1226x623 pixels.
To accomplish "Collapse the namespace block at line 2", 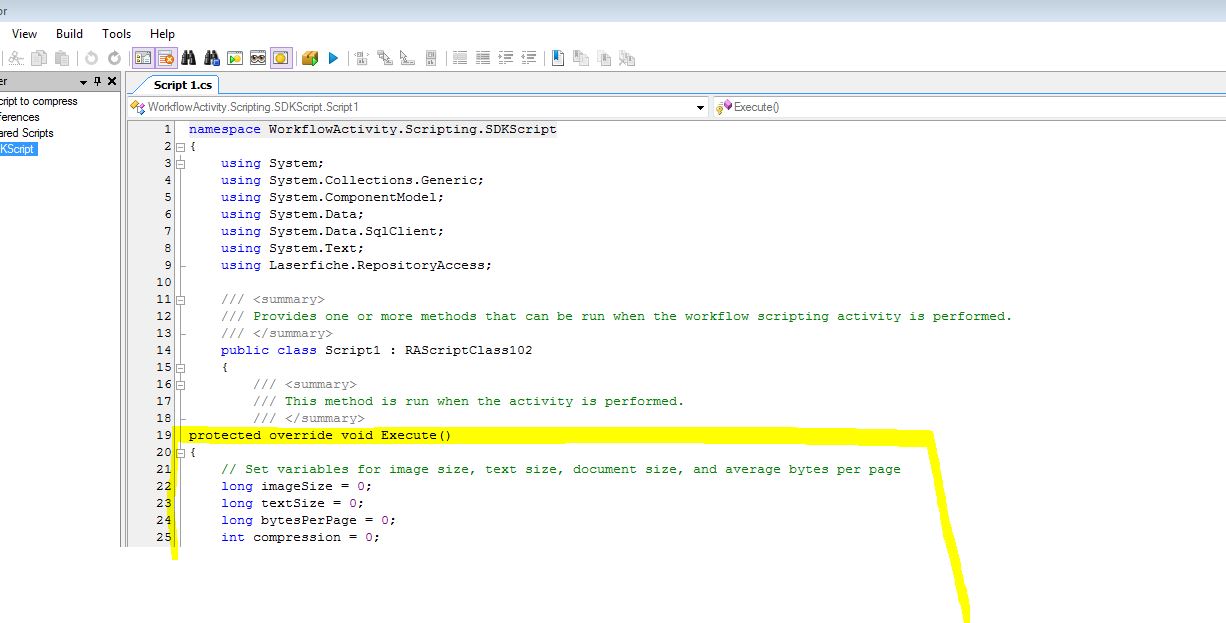I will coord(180,147).
